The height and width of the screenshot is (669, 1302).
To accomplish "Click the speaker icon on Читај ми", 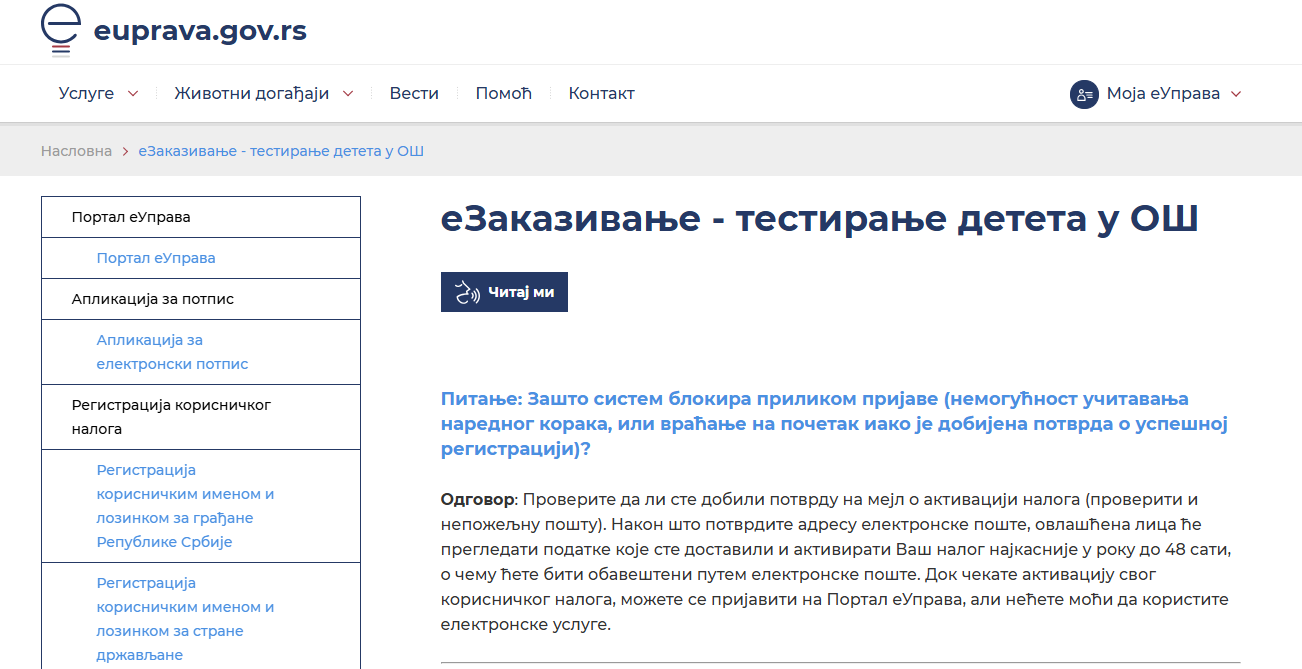I will click(x=467, y=292).
